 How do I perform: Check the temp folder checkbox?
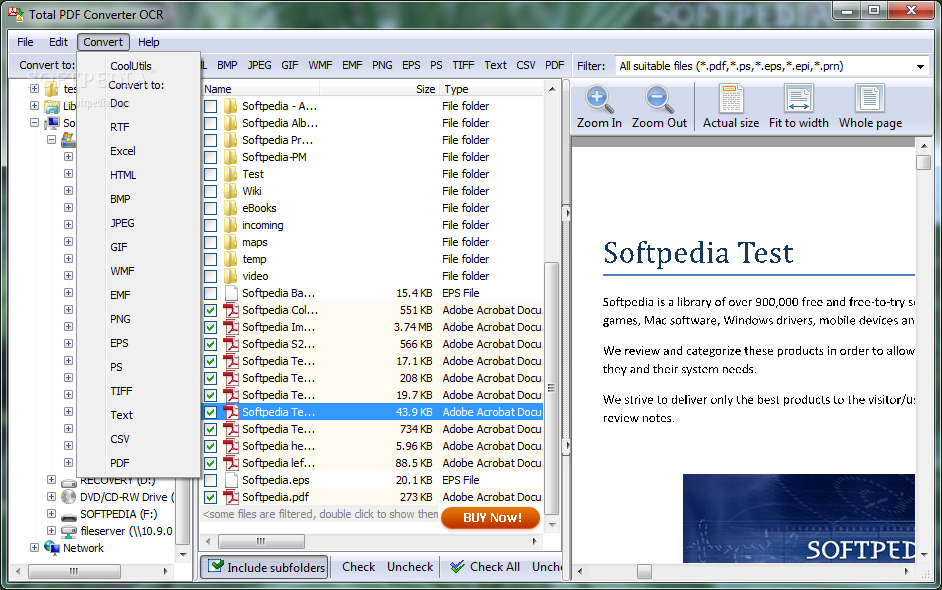[x=210, y=260]
